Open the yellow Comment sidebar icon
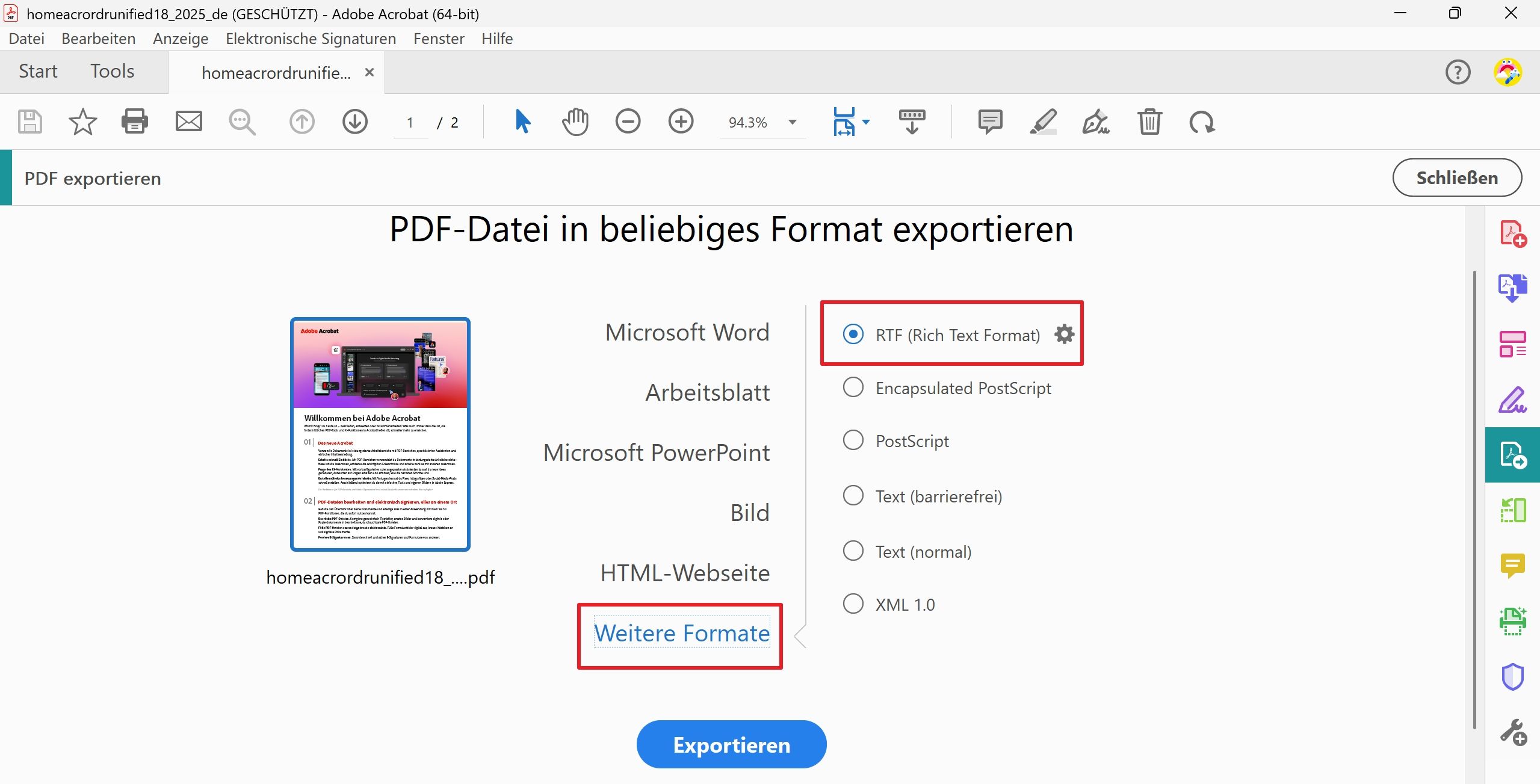 coord(1512,566)
